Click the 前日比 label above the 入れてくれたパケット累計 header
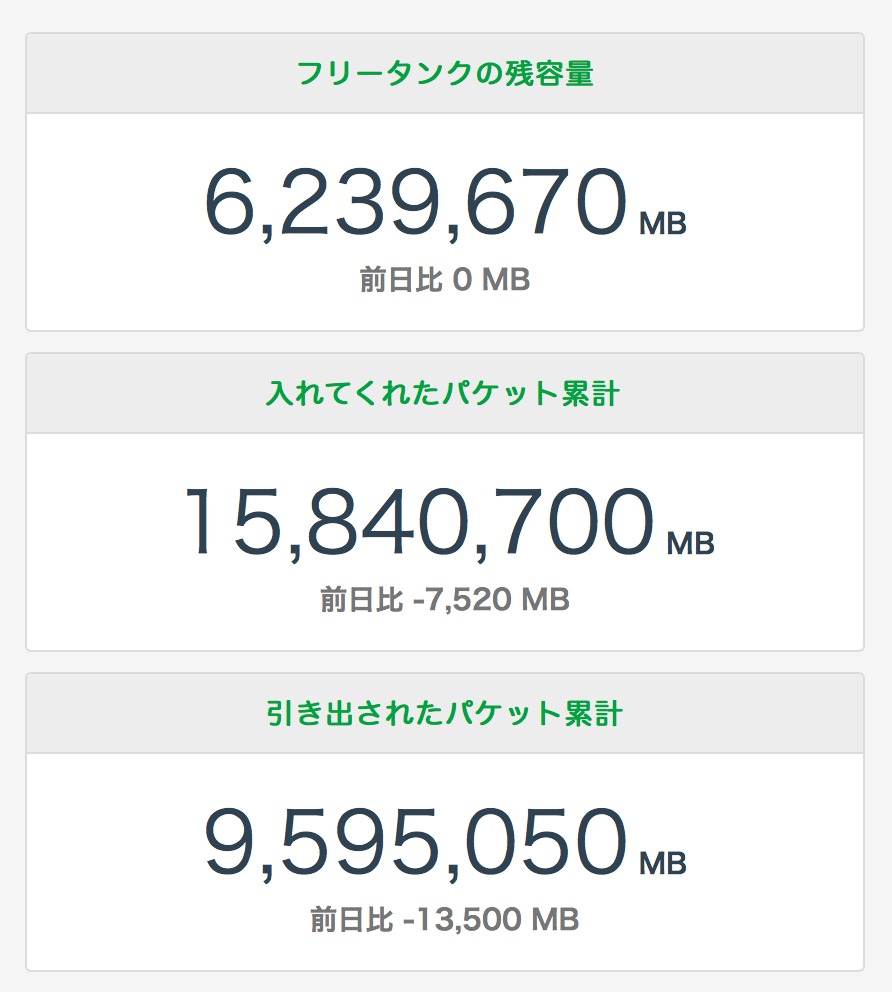This screenshot has width=892, height=992. pyautogui.click(x=400, y=280)
